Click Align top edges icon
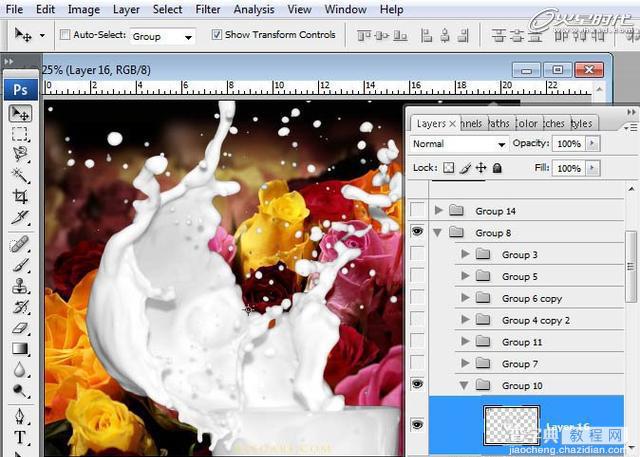This screenshot has height=457, width=640. coord(364,36)
